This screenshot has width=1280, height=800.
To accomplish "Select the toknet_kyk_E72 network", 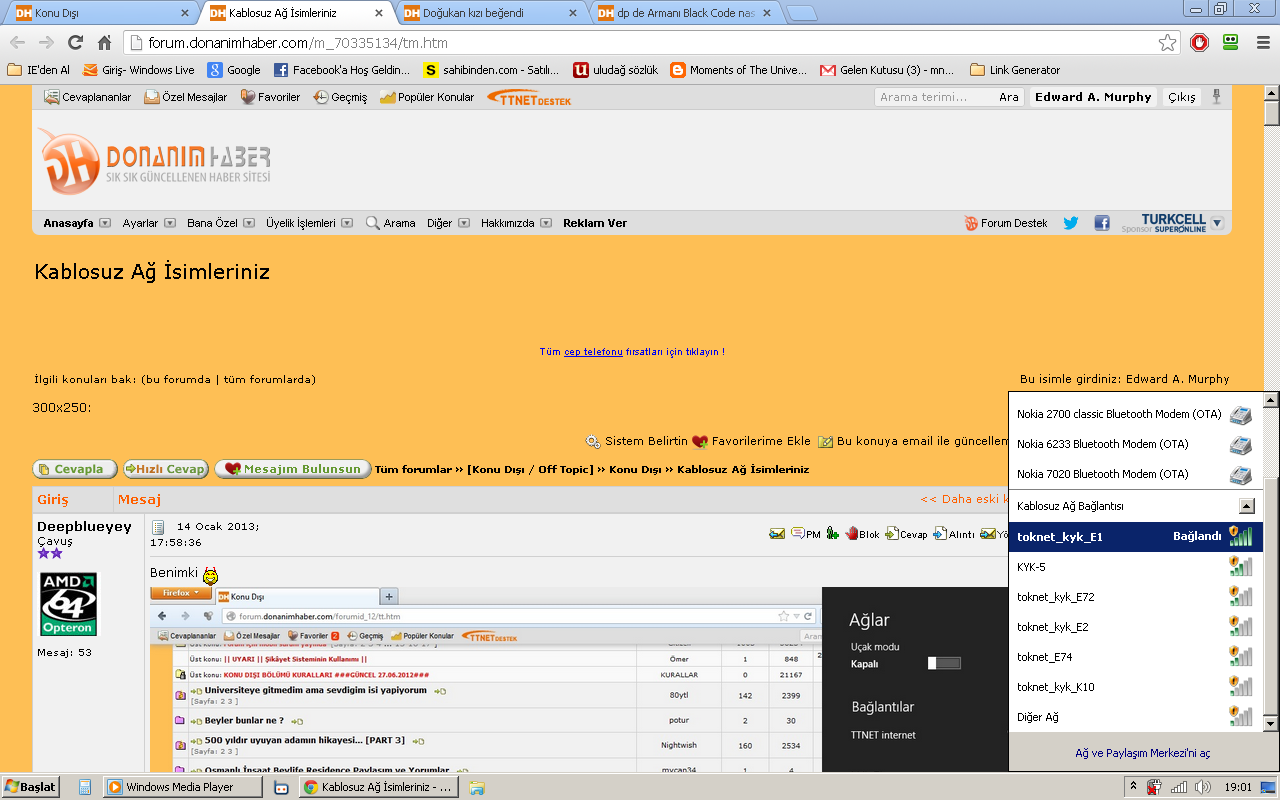I will 1134,597.
